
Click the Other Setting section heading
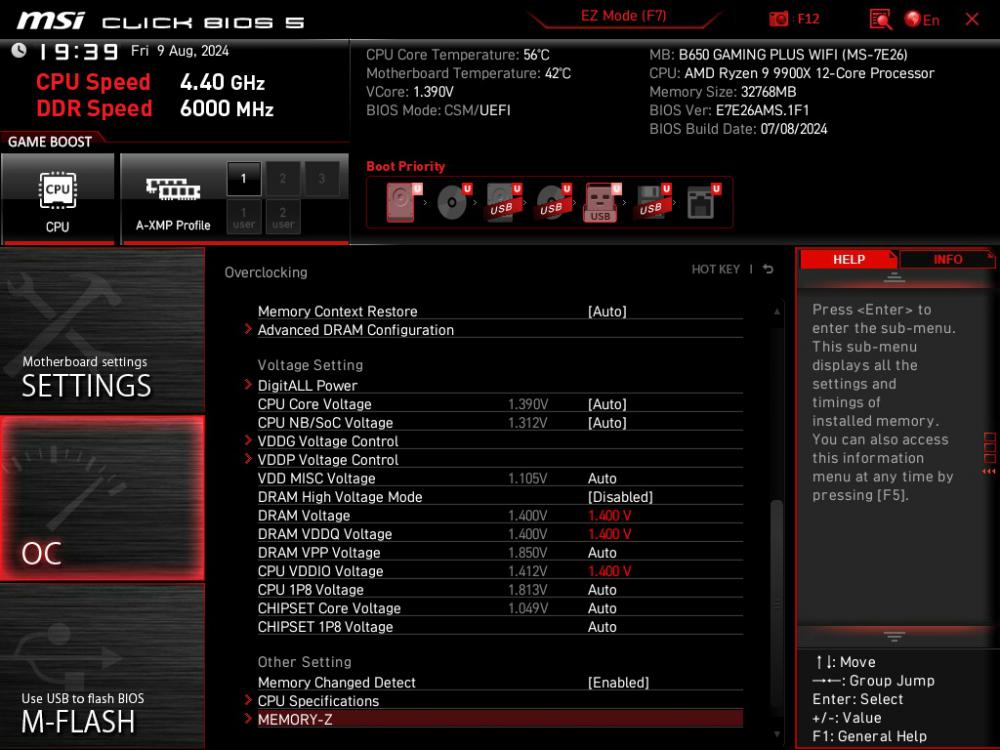[x=304, y=662]
